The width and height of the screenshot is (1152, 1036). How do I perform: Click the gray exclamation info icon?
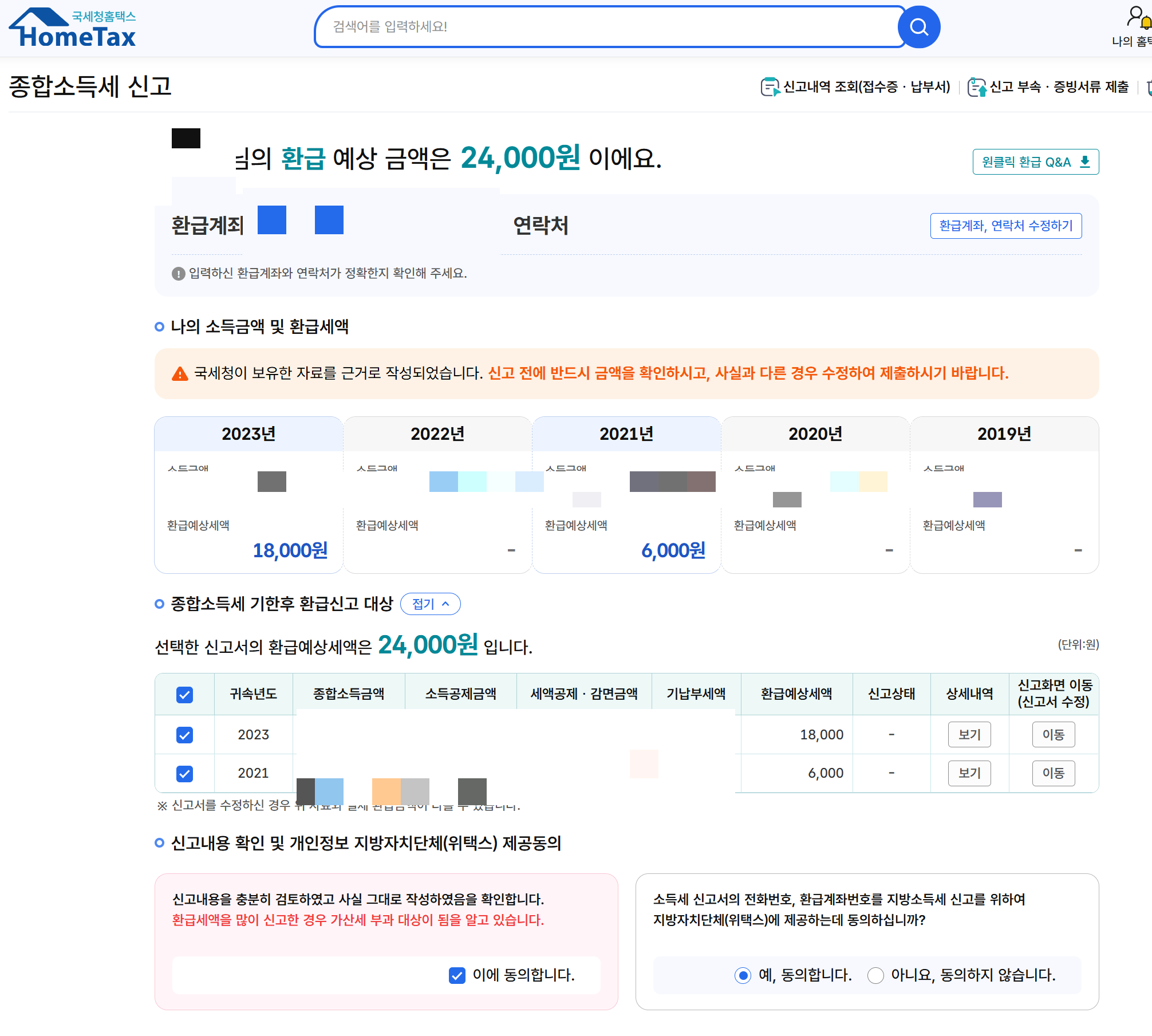178,274
